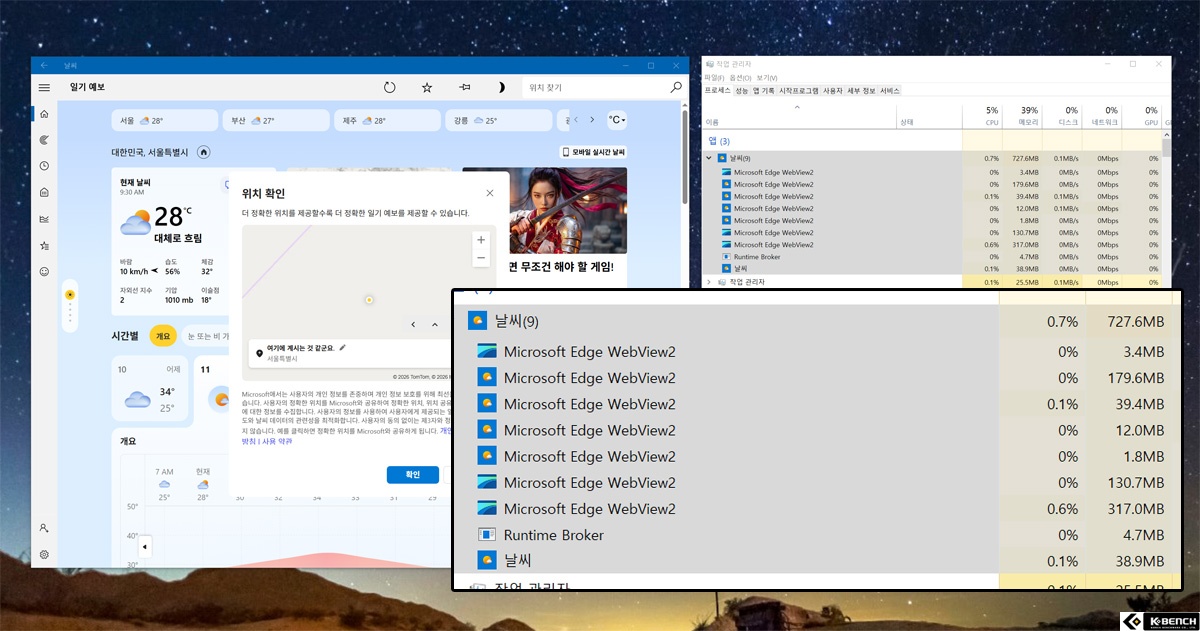Expand the 작업 관리자 process group chevron
The height and width of the screenshot is (631, 1200).
pos(709,282)
